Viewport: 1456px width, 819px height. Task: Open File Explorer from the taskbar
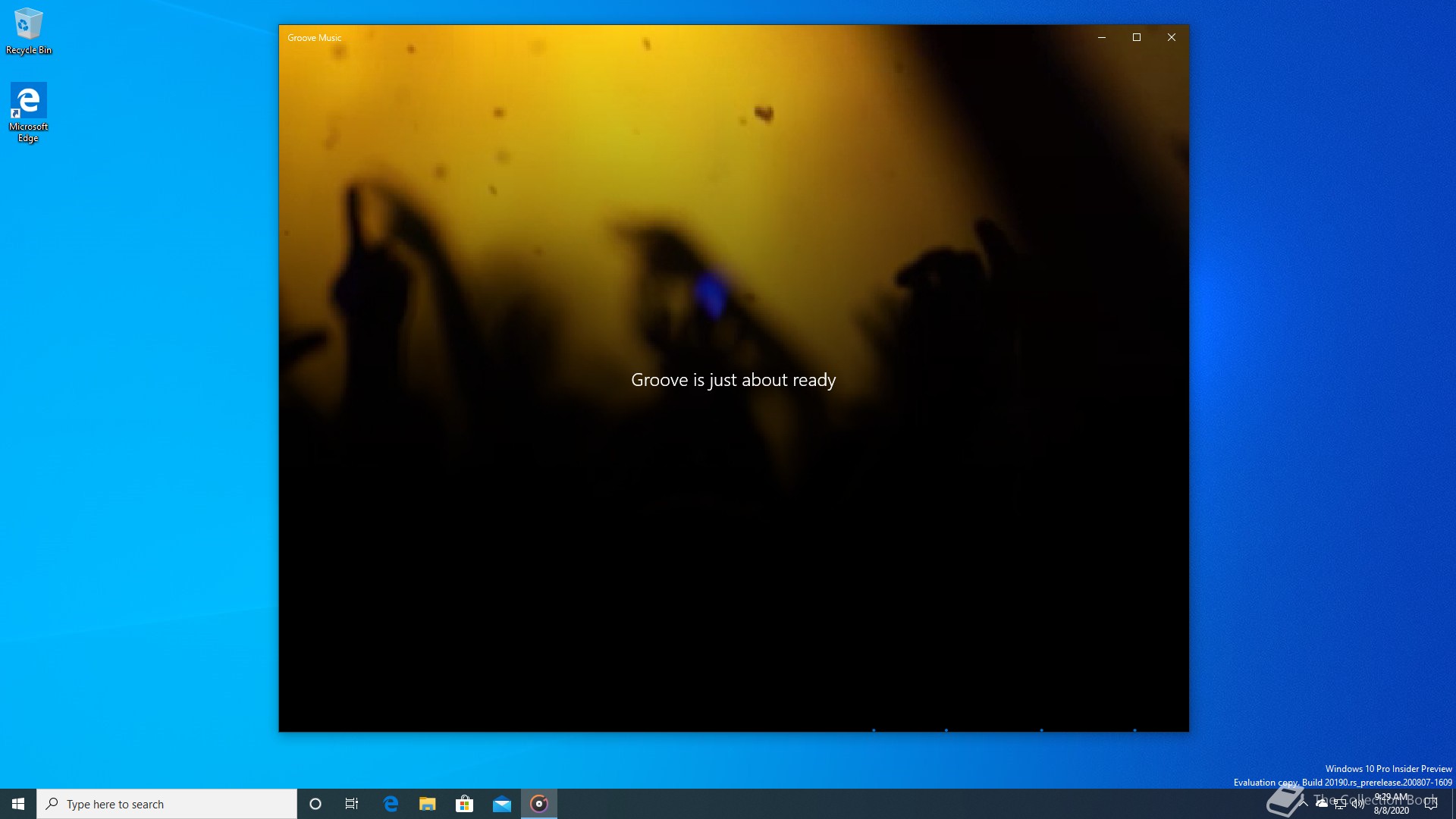[x=428, y=804]
